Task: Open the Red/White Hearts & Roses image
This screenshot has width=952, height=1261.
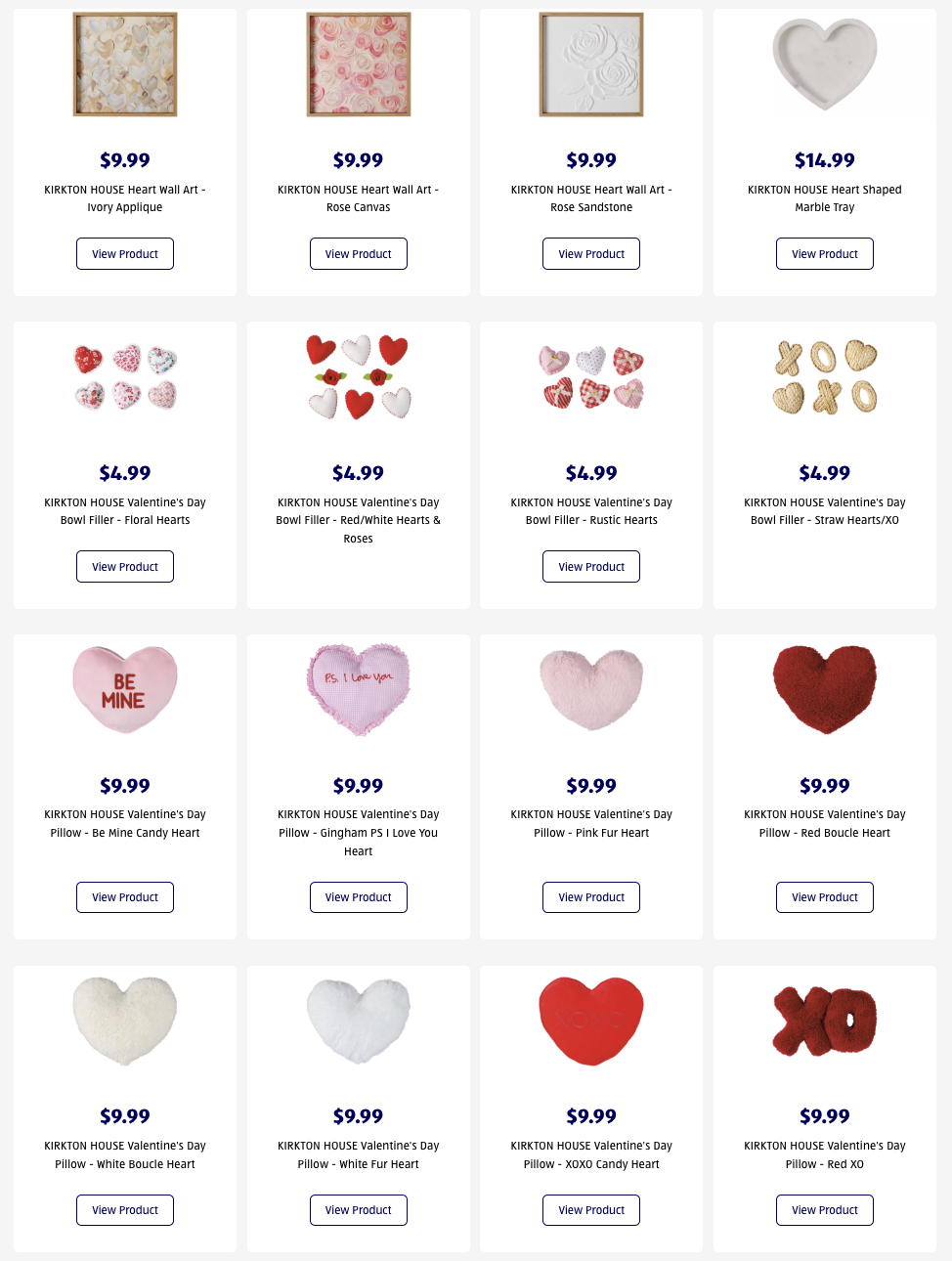Action: tap(359, 377)
